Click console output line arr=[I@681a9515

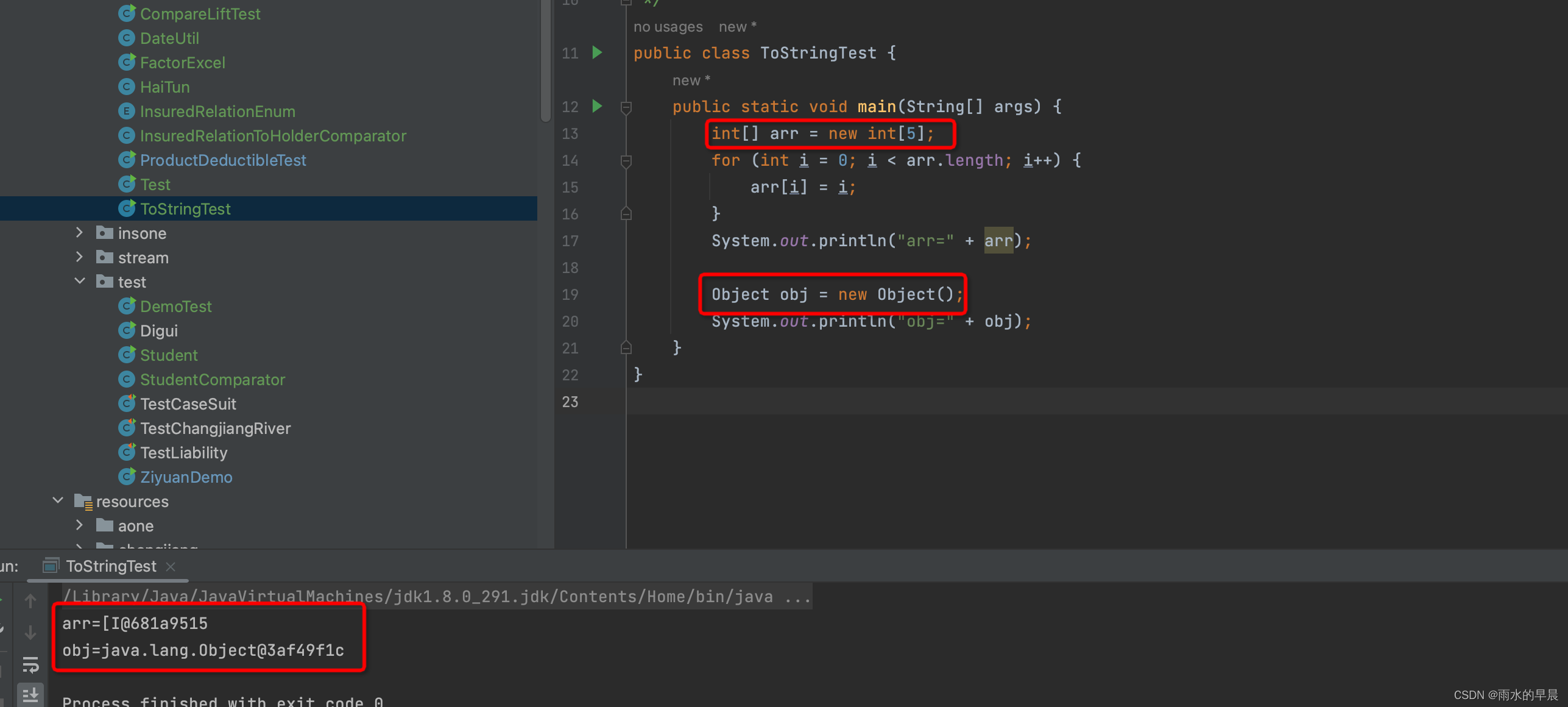(x=135, y=623)
